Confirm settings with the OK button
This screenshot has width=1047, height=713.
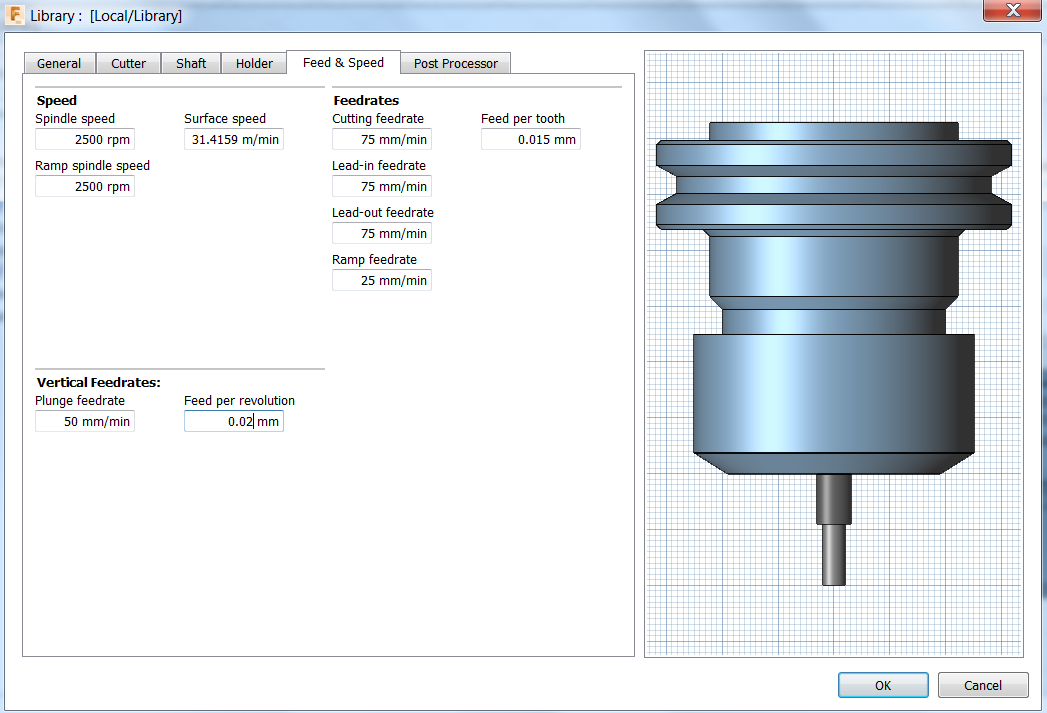(882, 685)
